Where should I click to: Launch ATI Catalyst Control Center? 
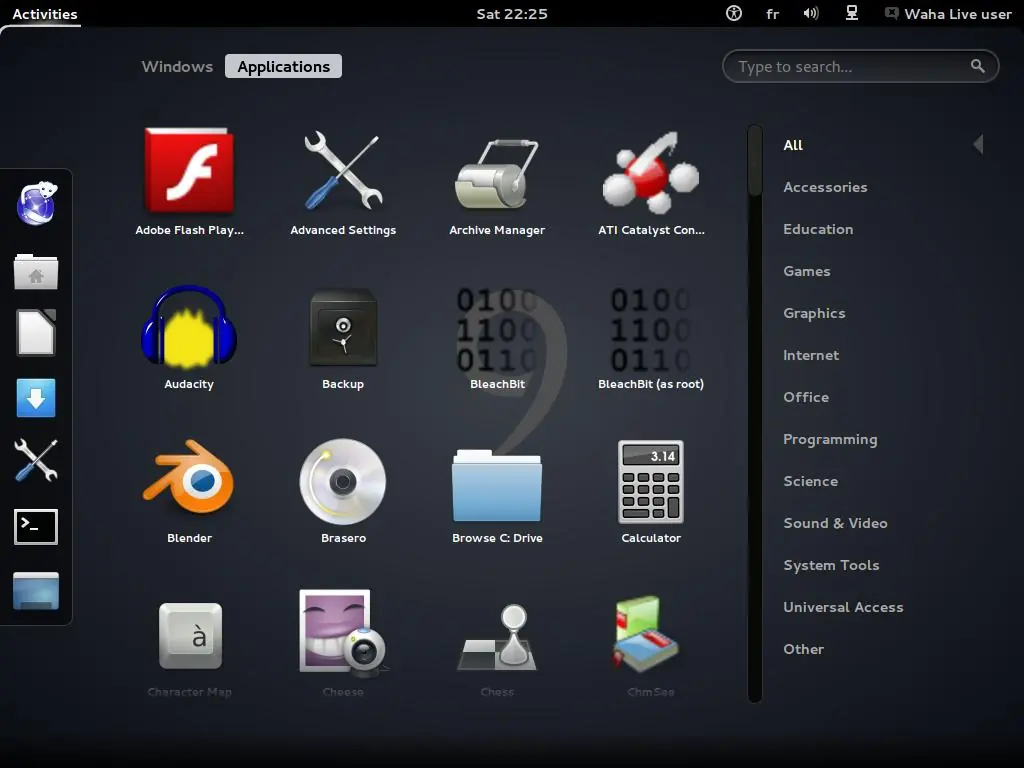[651, 182]
